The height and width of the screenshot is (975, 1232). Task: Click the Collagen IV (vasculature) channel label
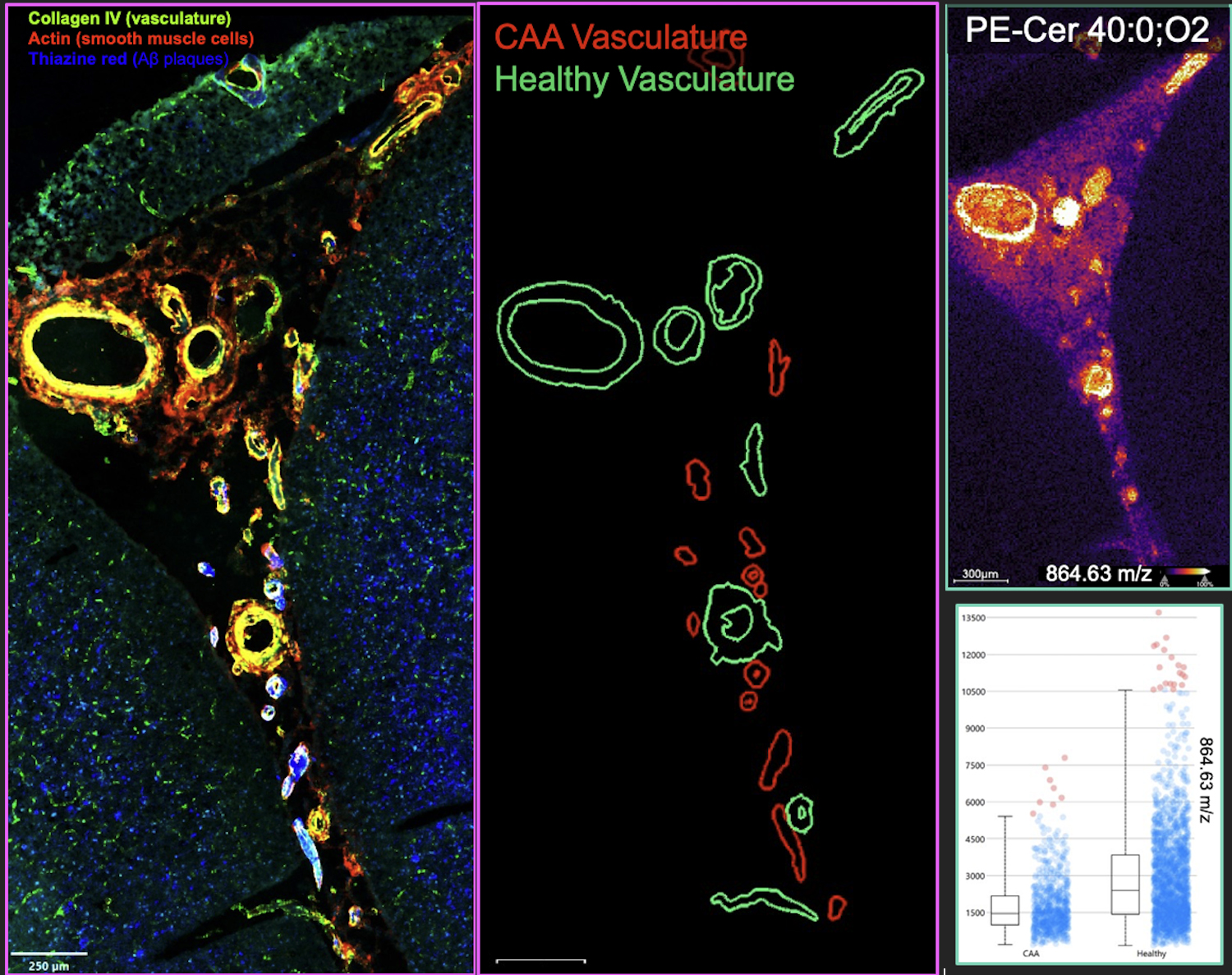[x=129, y=18]
